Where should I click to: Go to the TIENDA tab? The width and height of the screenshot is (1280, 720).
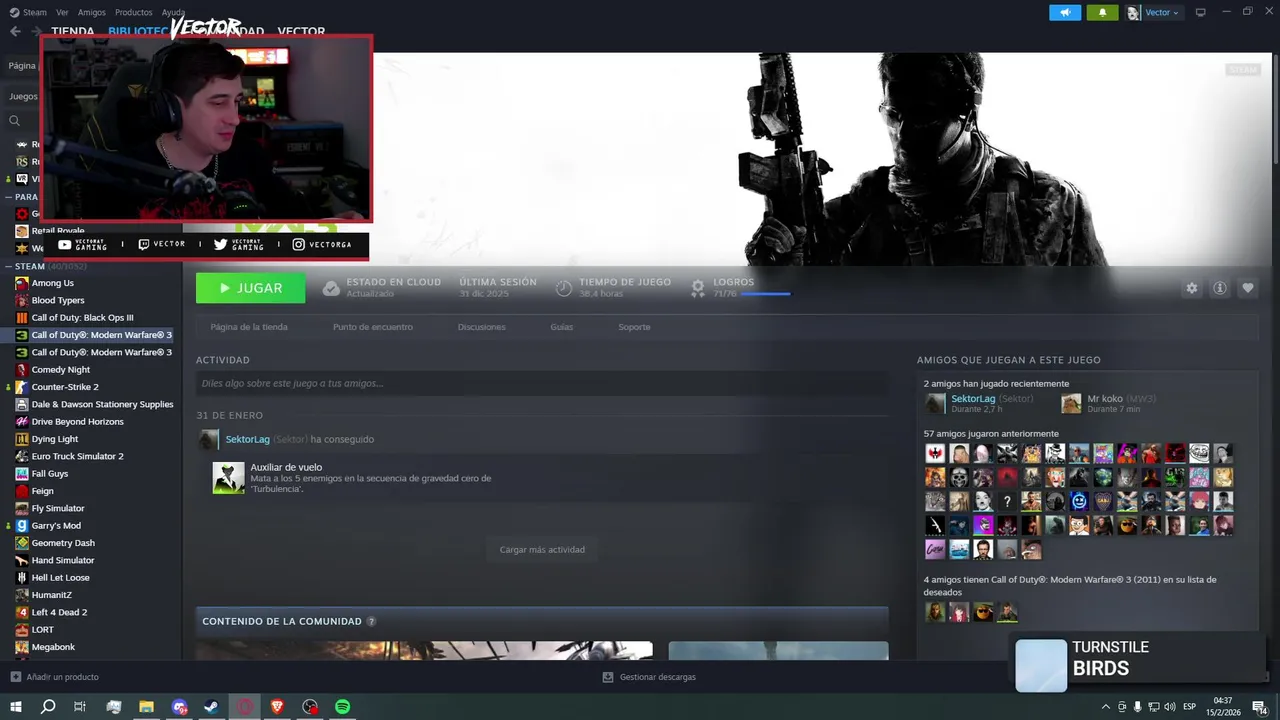pyautogui.click(x=73, y=31)
